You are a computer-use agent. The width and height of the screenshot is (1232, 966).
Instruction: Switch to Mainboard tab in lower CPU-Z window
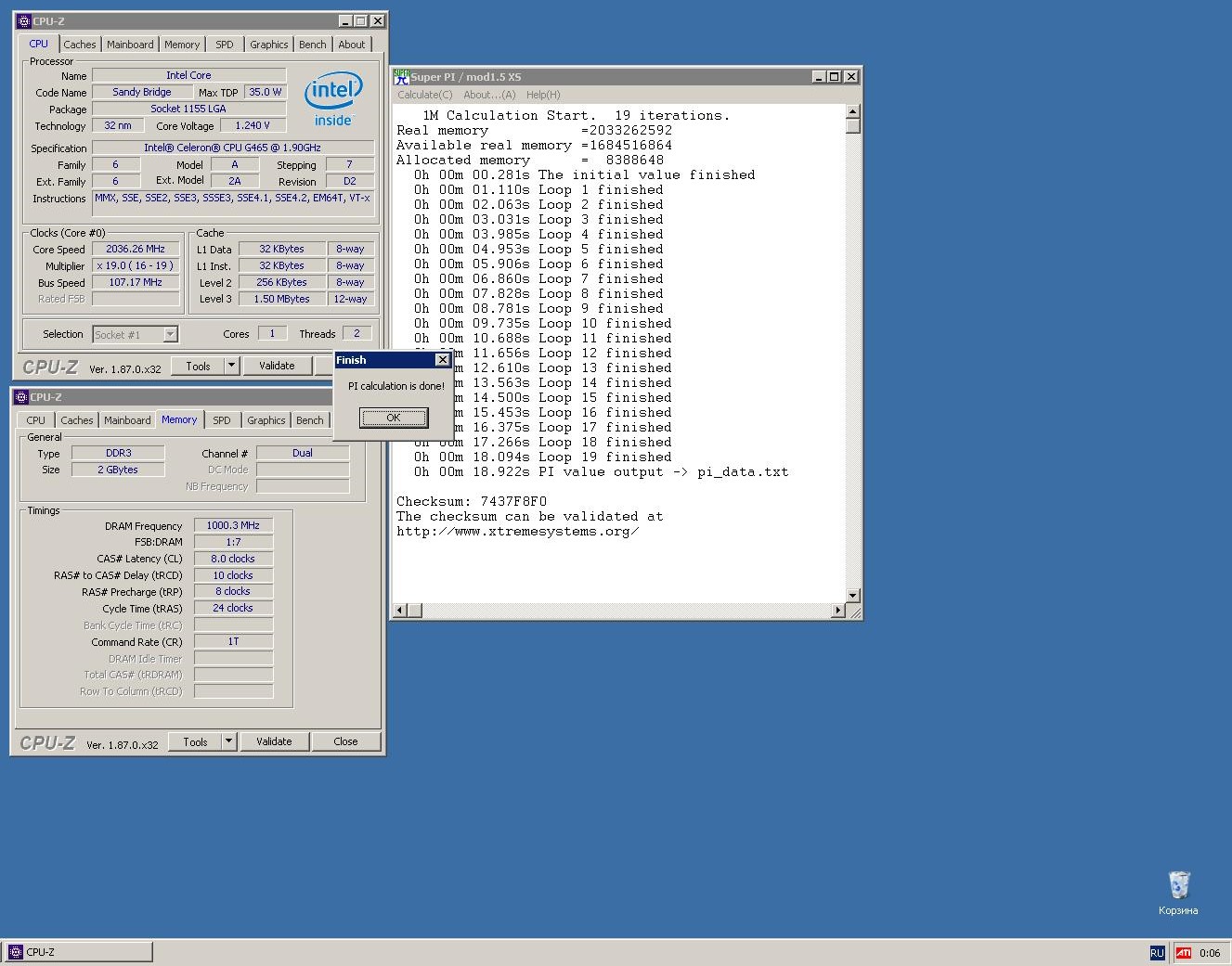(x=127, y=420)
